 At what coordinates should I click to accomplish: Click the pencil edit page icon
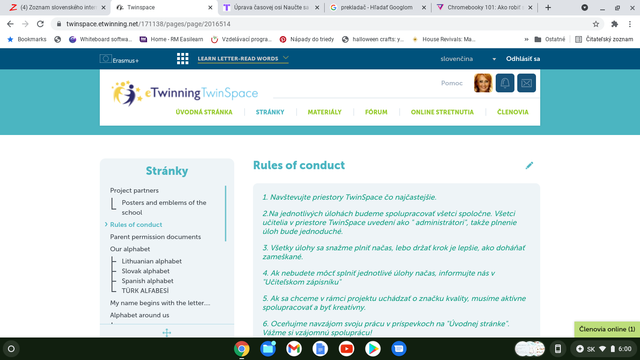[x=529, y=165]
